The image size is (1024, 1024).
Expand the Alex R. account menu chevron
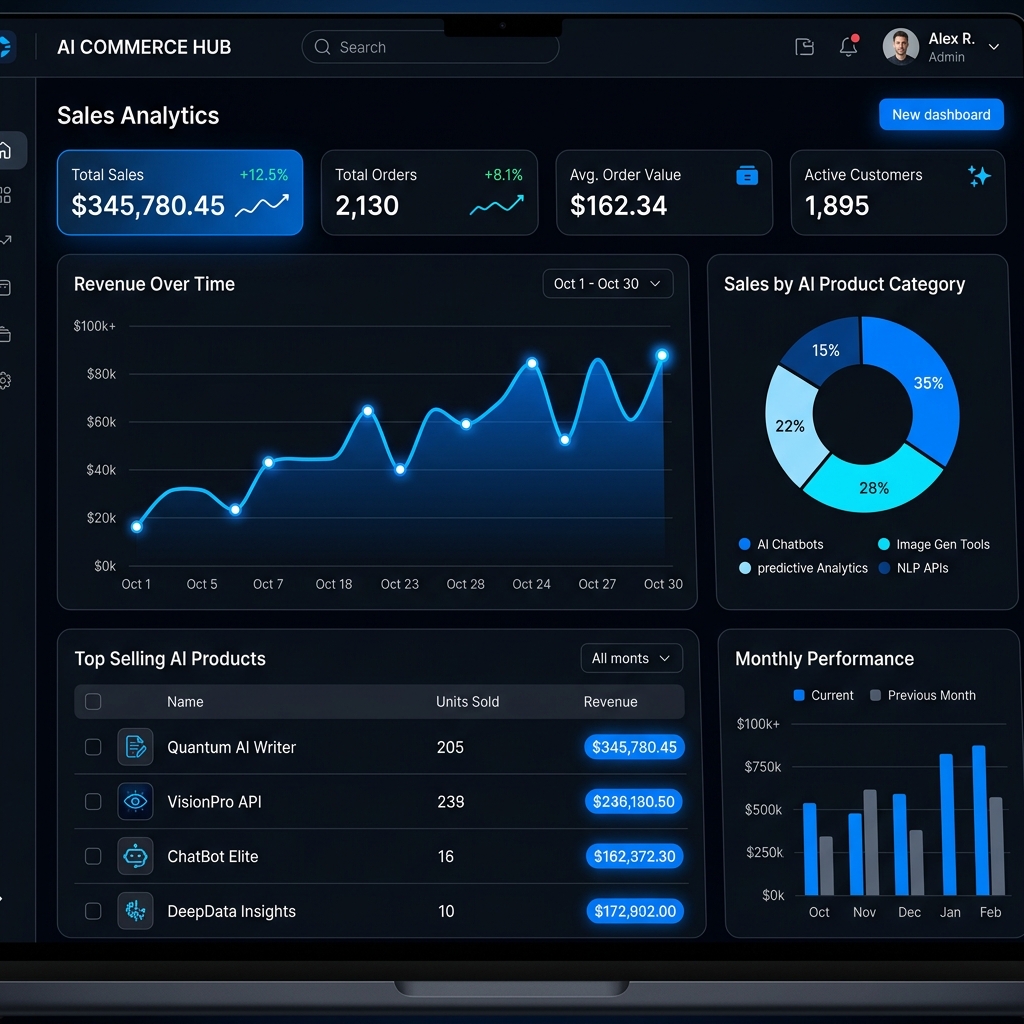993,47
